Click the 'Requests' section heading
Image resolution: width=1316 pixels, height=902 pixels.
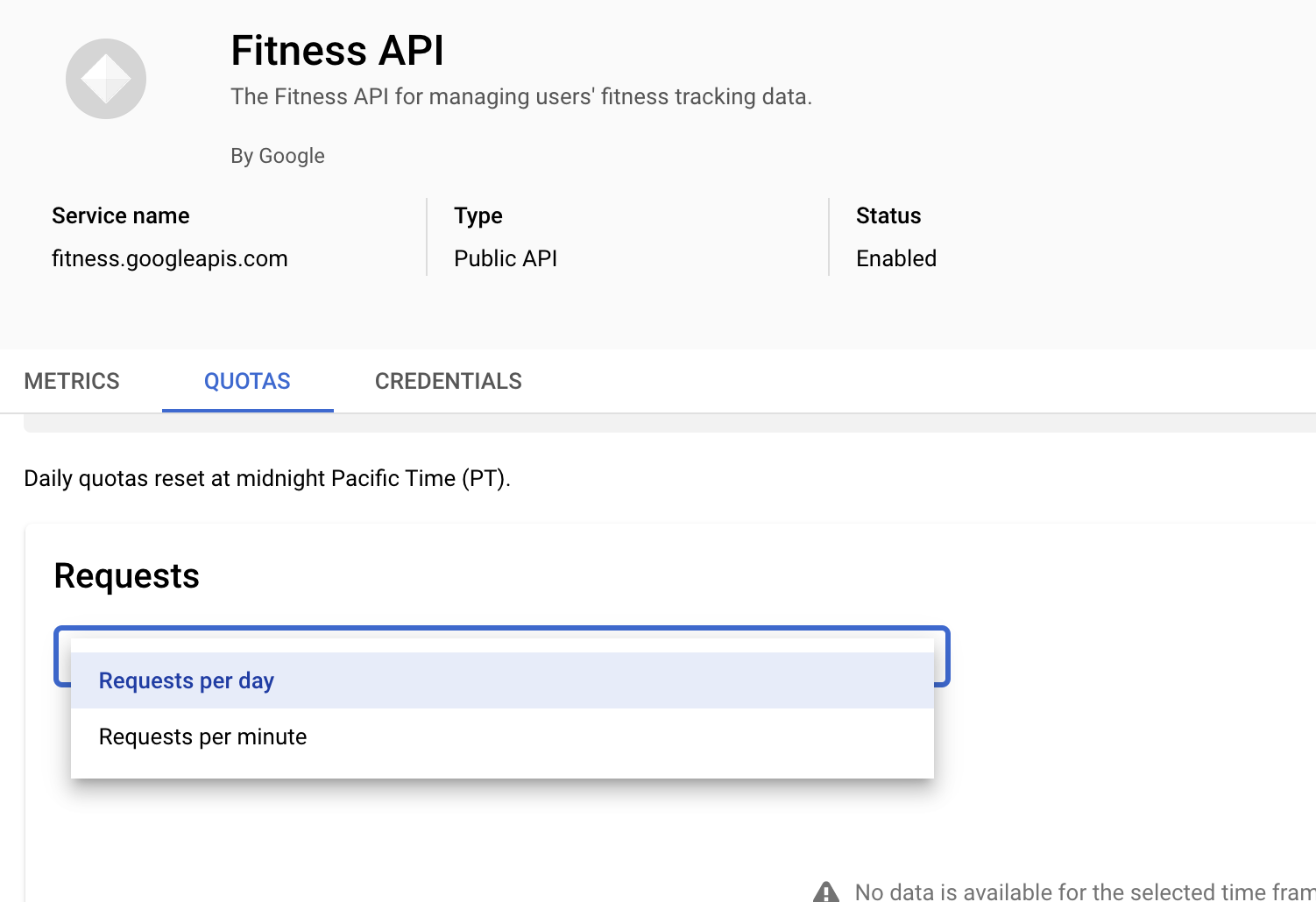point(127,576)
